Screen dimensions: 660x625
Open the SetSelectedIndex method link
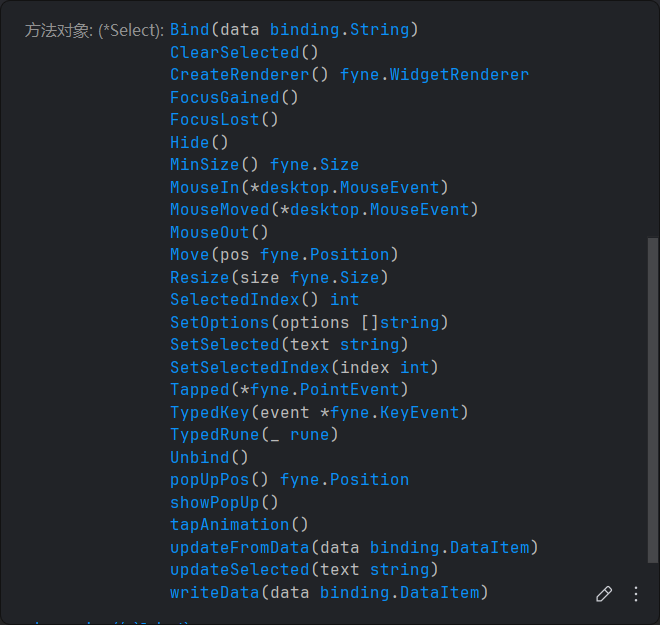(x=249, y=367)
